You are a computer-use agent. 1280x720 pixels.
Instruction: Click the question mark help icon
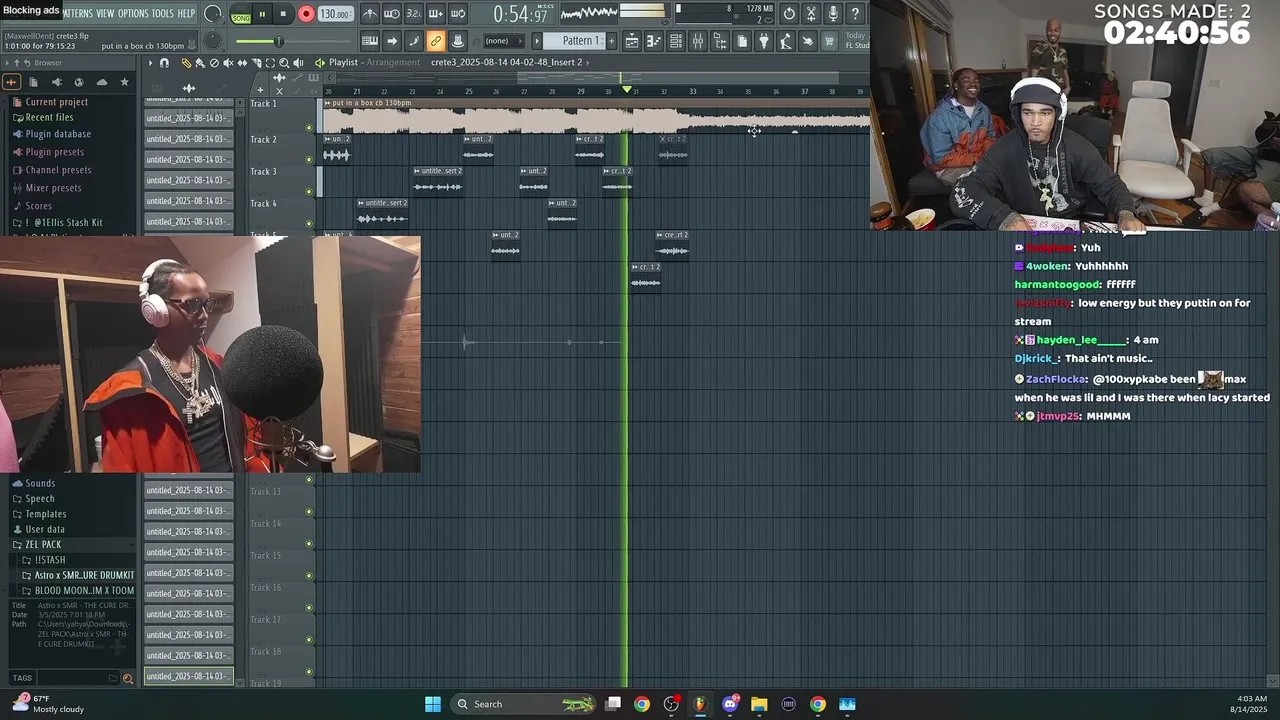pos(855,14)
